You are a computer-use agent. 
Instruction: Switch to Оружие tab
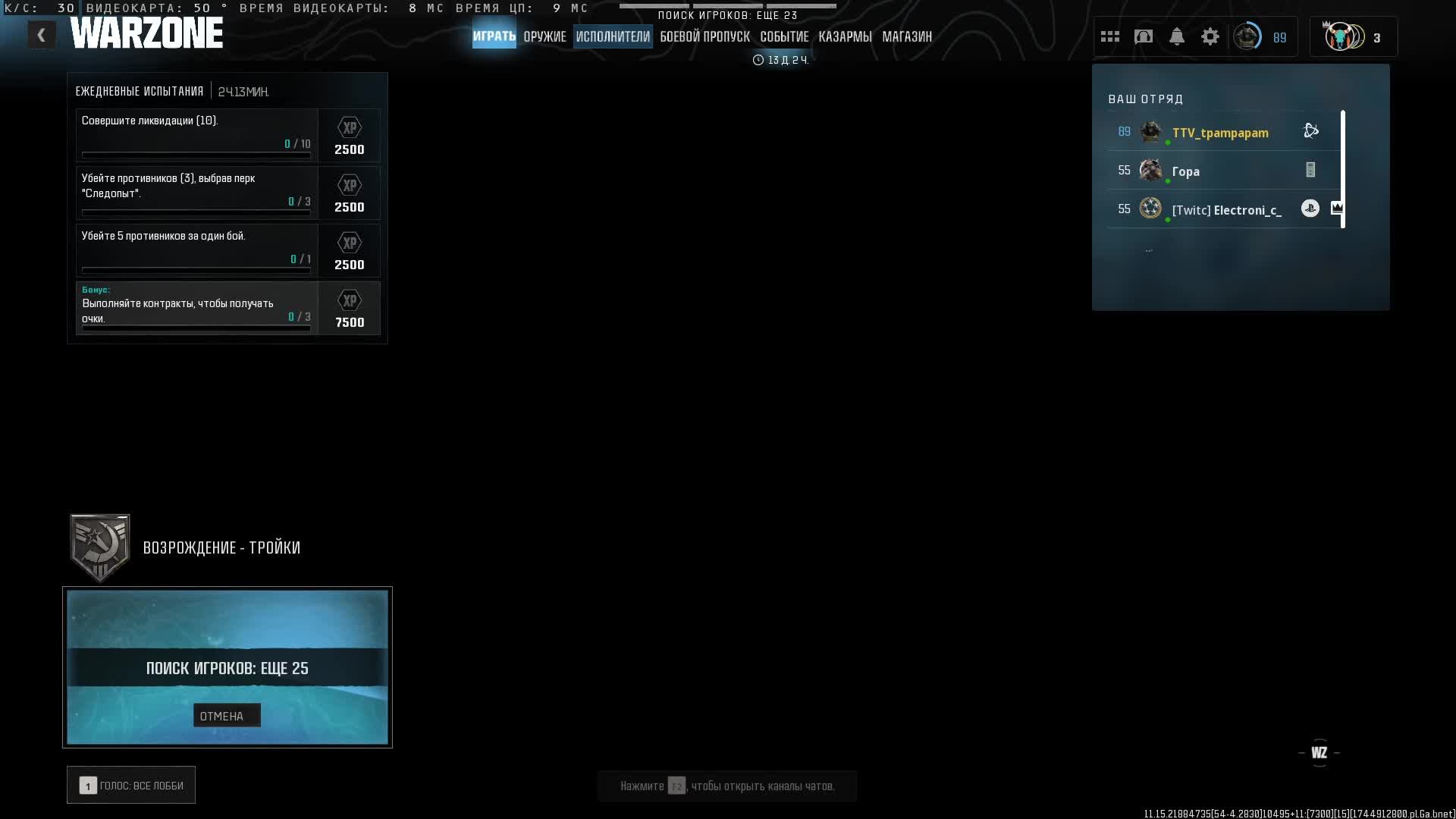coord(544,36)
